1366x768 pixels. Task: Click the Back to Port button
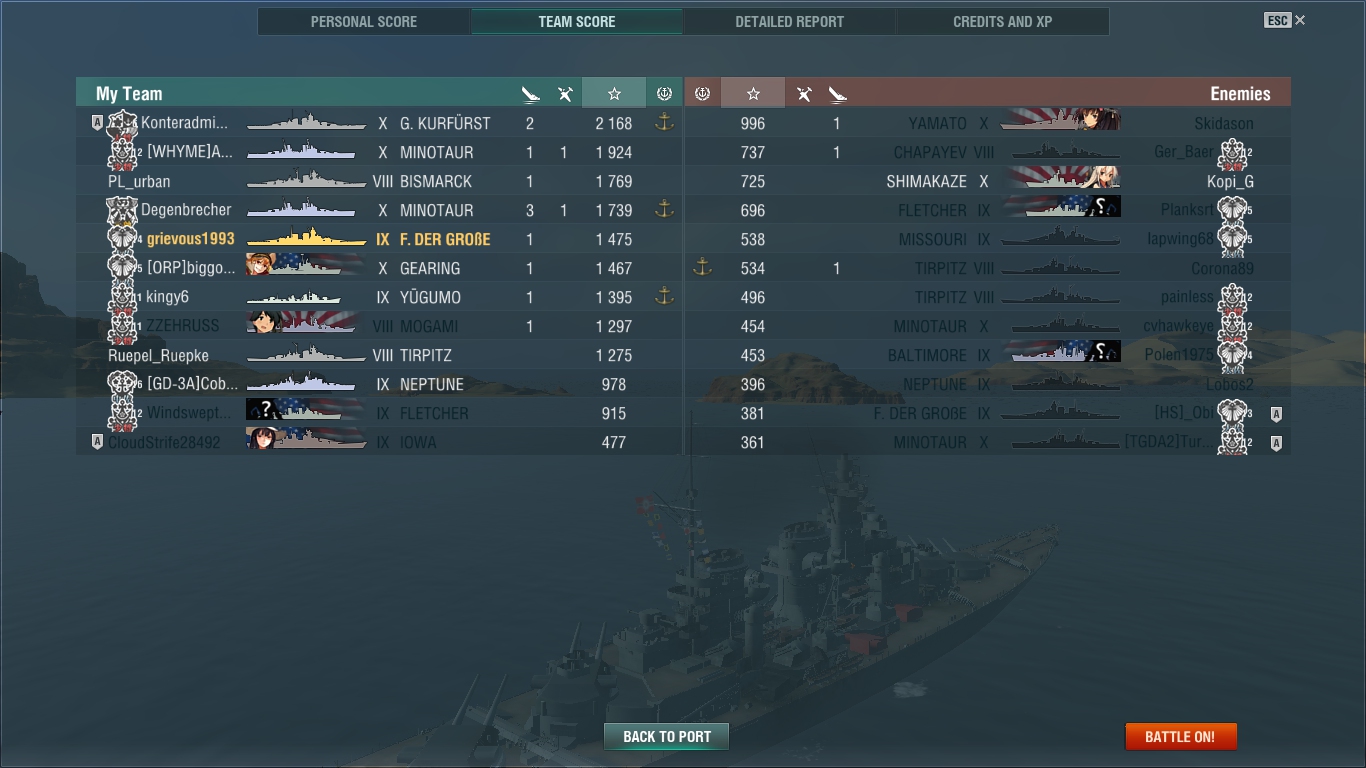[x=667, y=737]
